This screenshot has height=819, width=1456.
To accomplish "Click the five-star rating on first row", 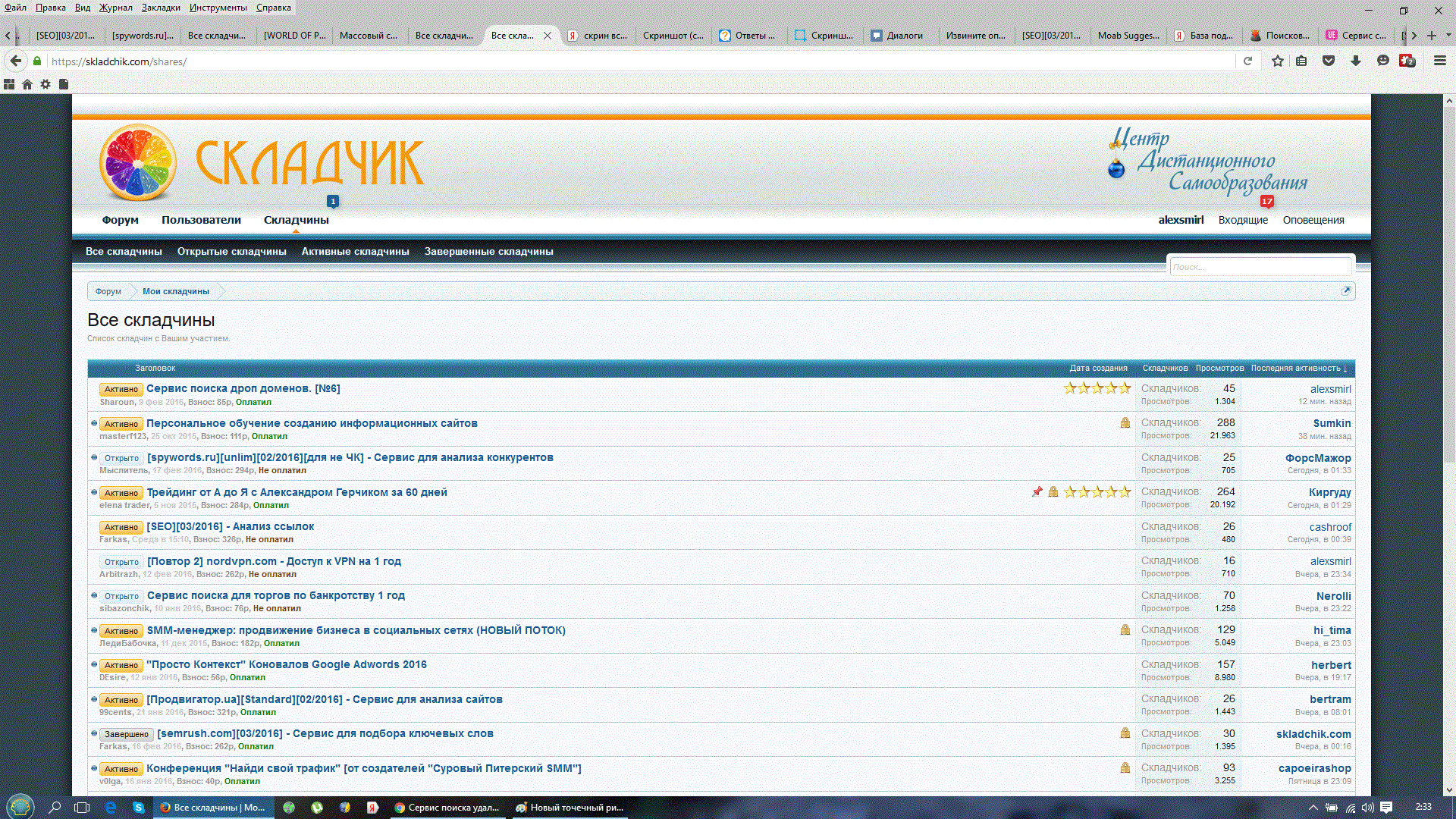I will point(1097,388).
